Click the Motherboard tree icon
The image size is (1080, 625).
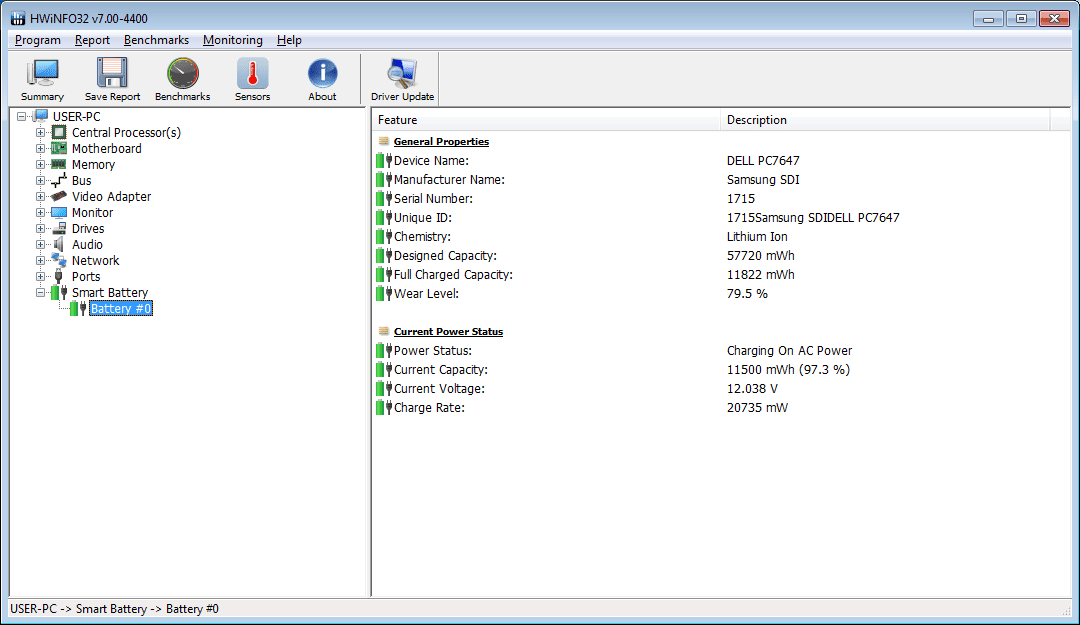59,148
